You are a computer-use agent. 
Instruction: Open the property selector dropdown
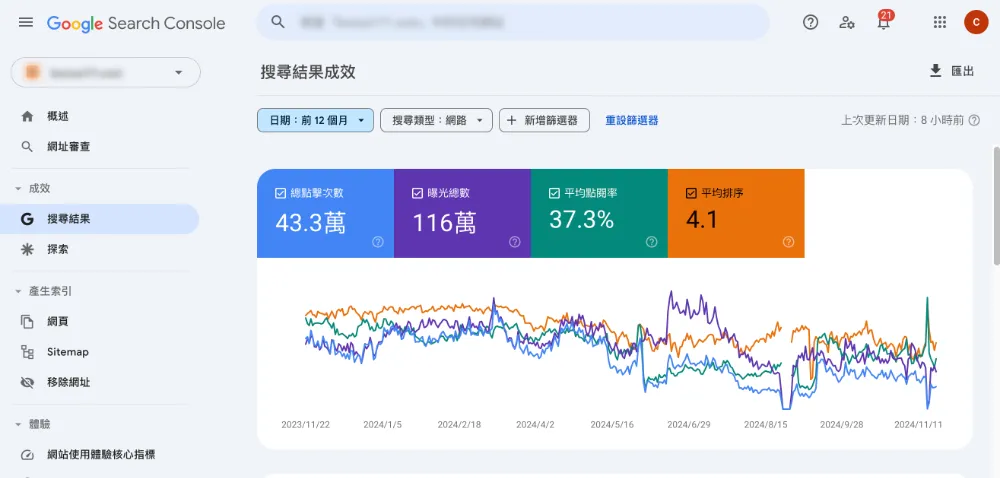pyautogui.click(x=106, y=72)
